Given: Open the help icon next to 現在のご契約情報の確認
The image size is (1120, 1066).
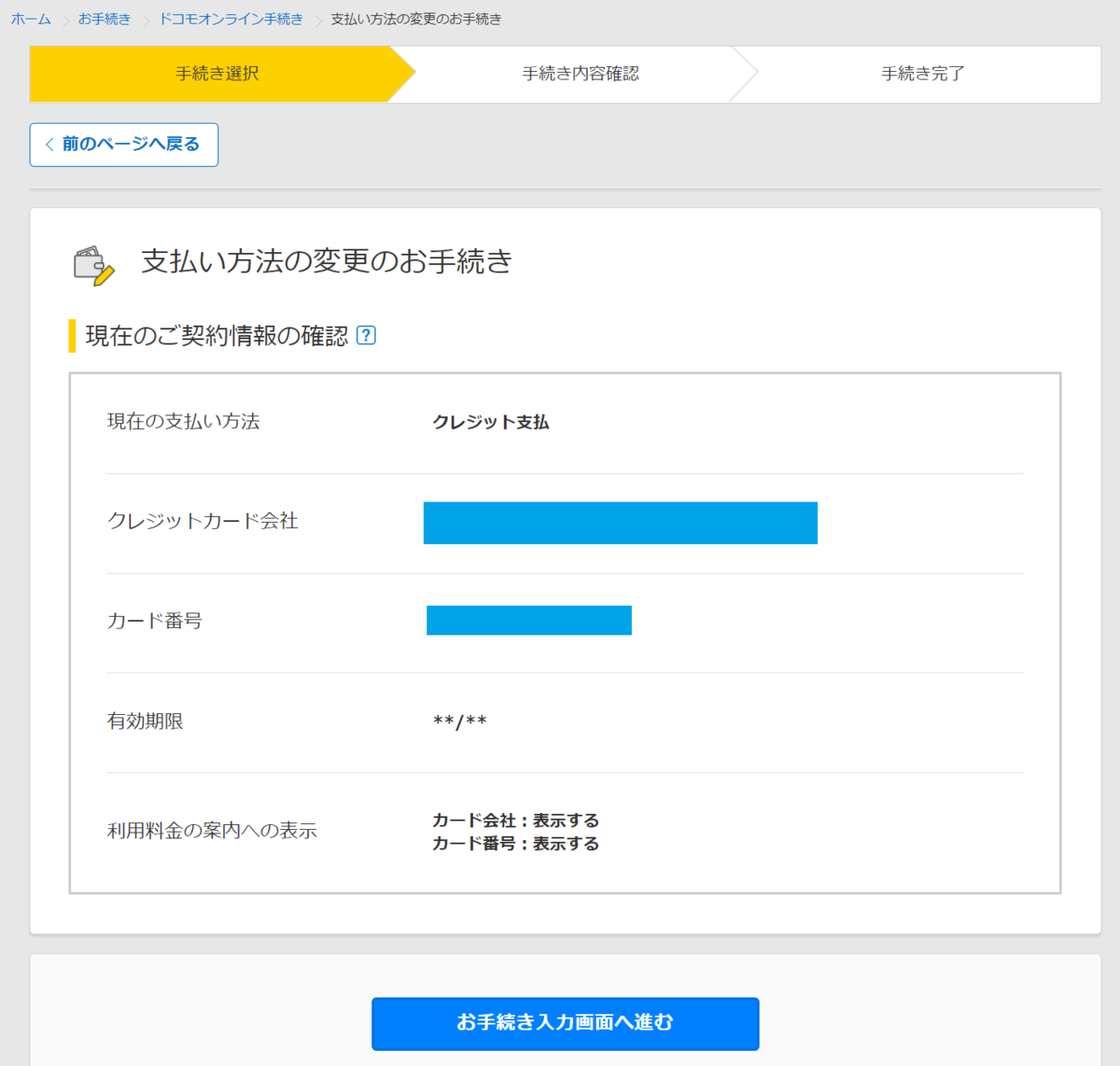Looking at the screenshot, I should coord(367,335).
